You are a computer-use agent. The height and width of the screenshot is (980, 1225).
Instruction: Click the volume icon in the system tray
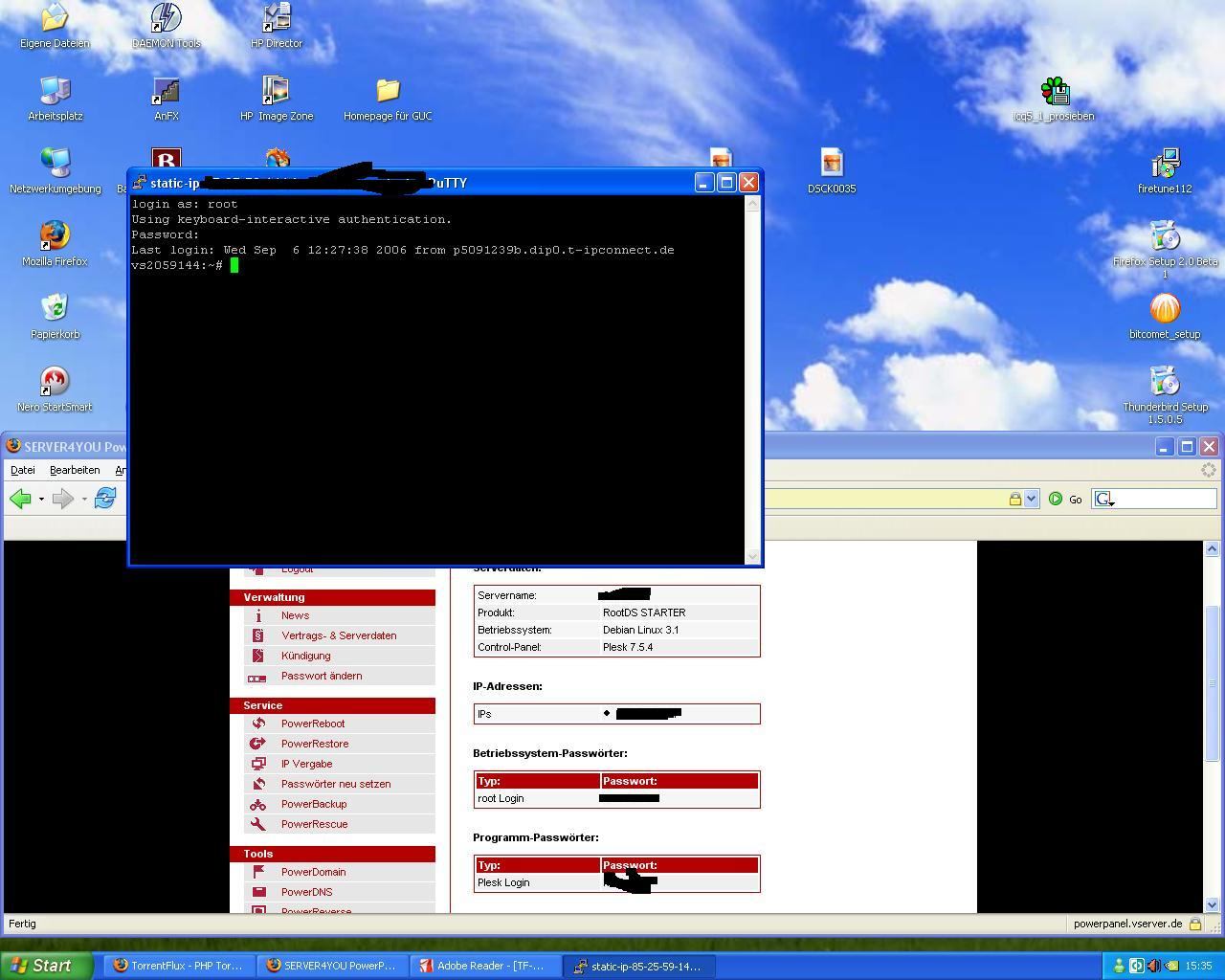click(x=1153, y=966)
